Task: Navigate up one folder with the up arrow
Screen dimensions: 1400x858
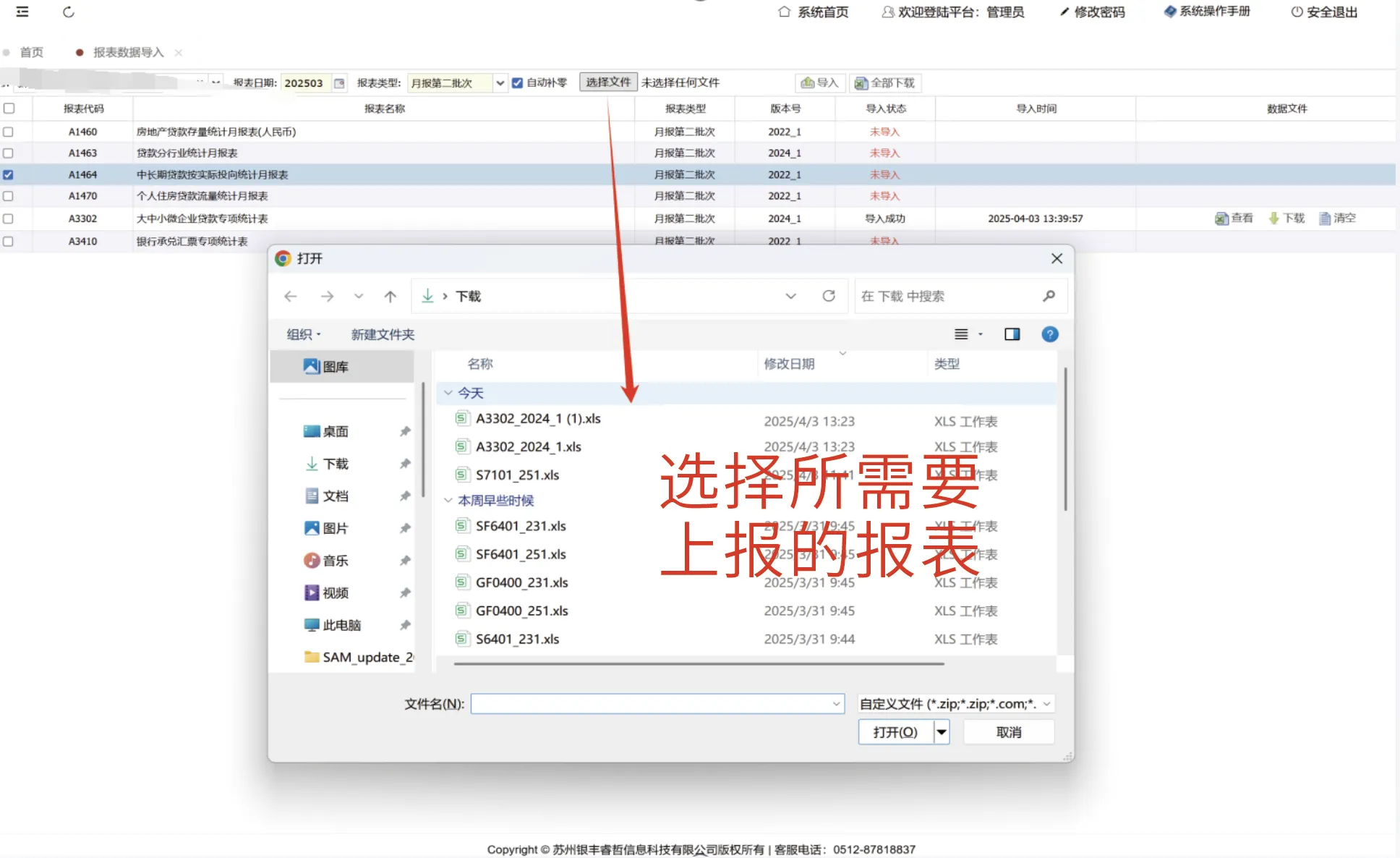Action: (x=390, y=296)
